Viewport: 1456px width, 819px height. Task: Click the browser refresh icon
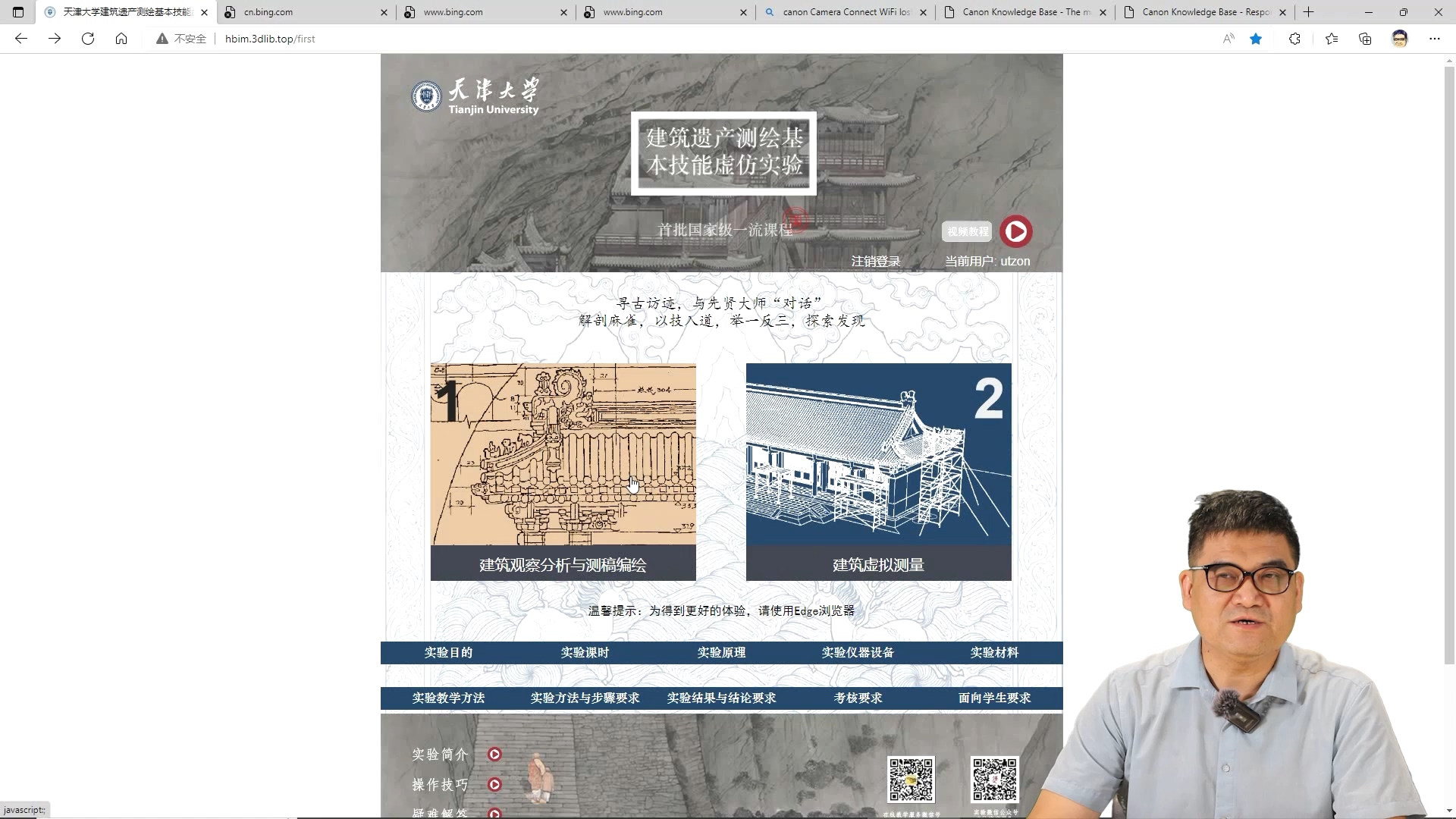click(88, 39)
